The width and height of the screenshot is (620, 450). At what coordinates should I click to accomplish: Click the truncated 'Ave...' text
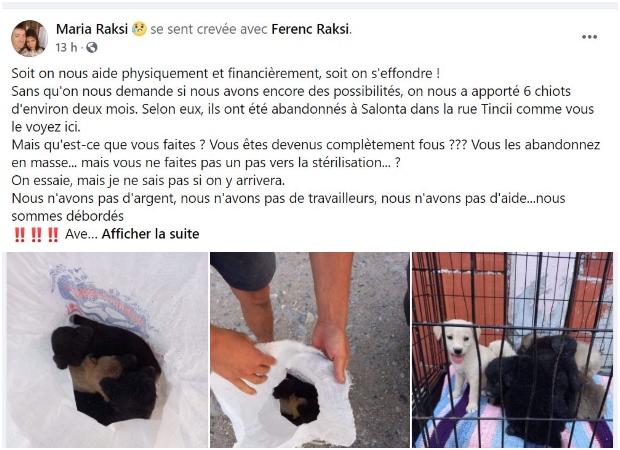81,234
